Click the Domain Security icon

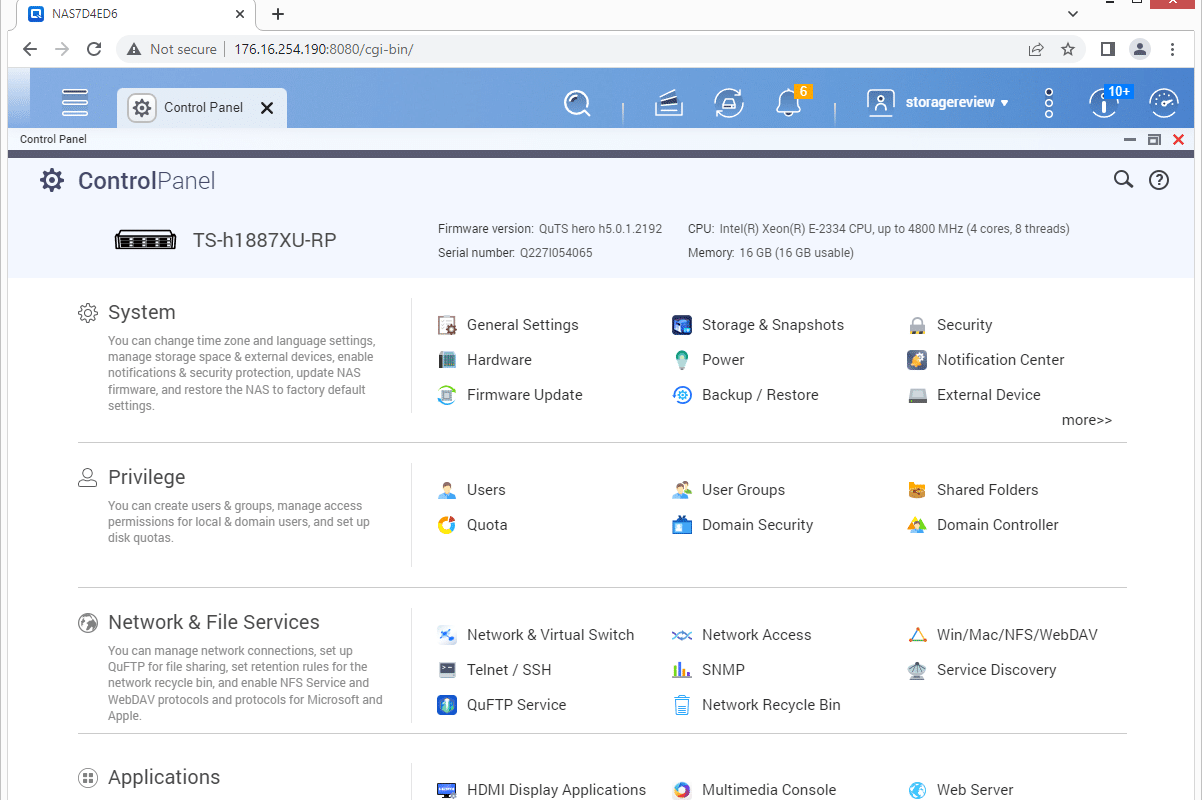pos(683,525)
